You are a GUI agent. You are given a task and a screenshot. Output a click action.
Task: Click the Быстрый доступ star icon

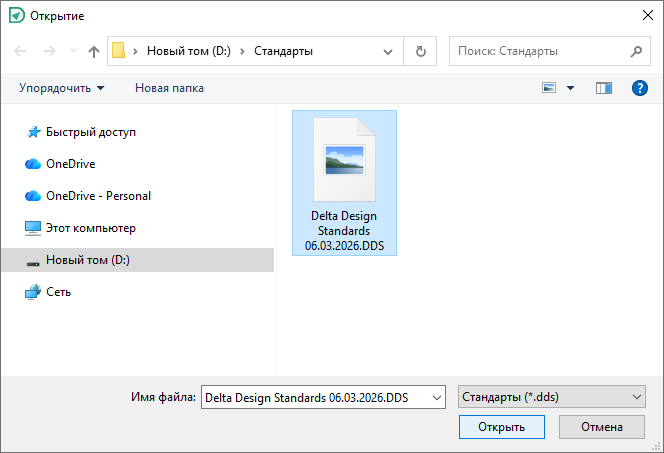click(33, 132)
